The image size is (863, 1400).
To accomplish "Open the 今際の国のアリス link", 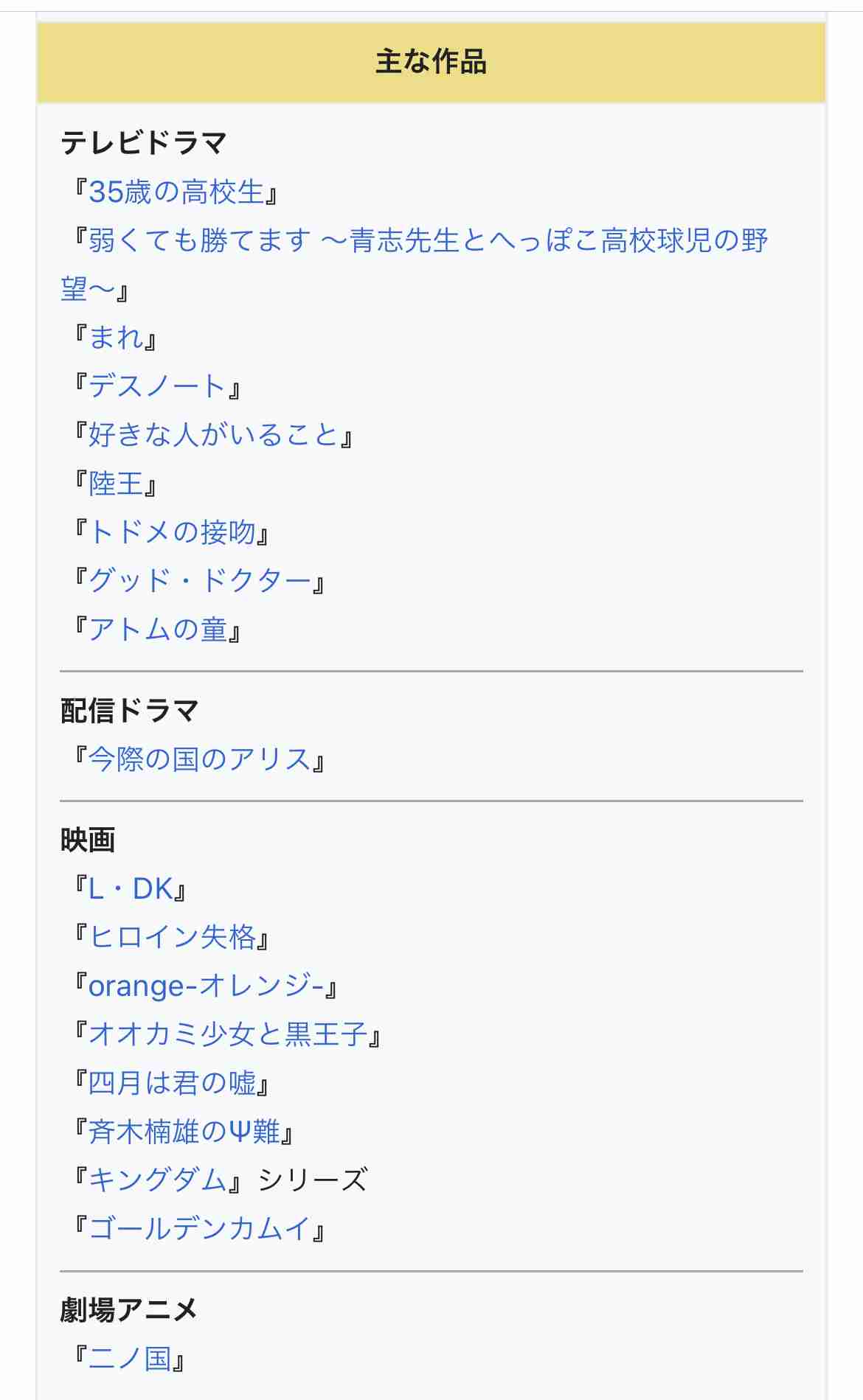I will pyautogui.click(x=200, y=759).
